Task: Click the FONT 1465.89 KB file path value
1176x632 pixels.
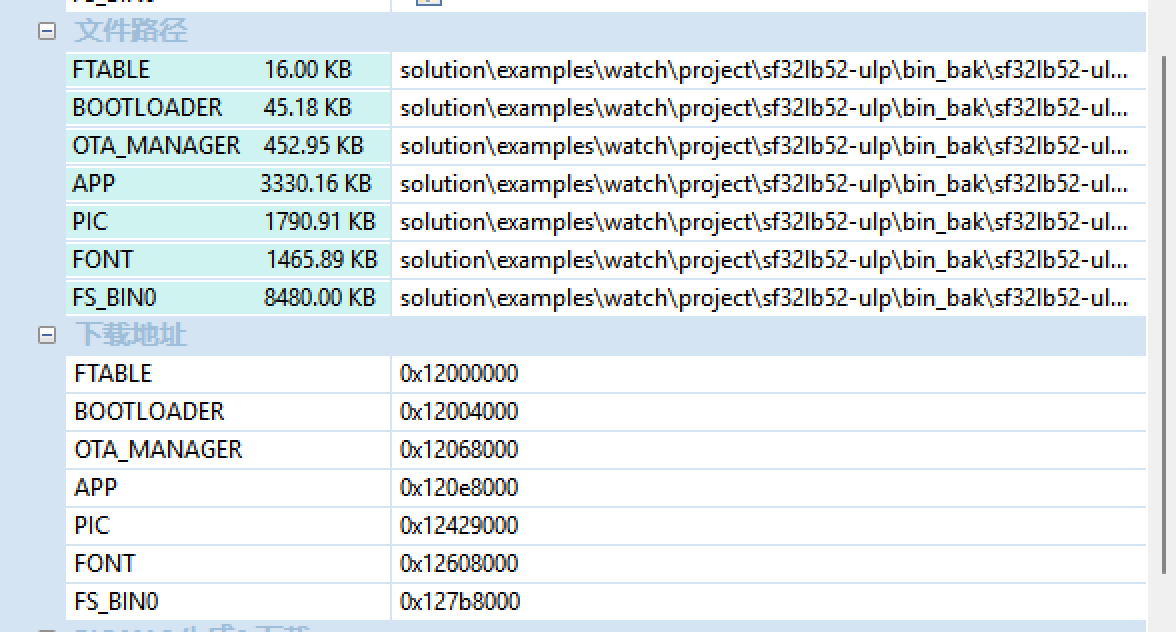Action: [764, 260]
